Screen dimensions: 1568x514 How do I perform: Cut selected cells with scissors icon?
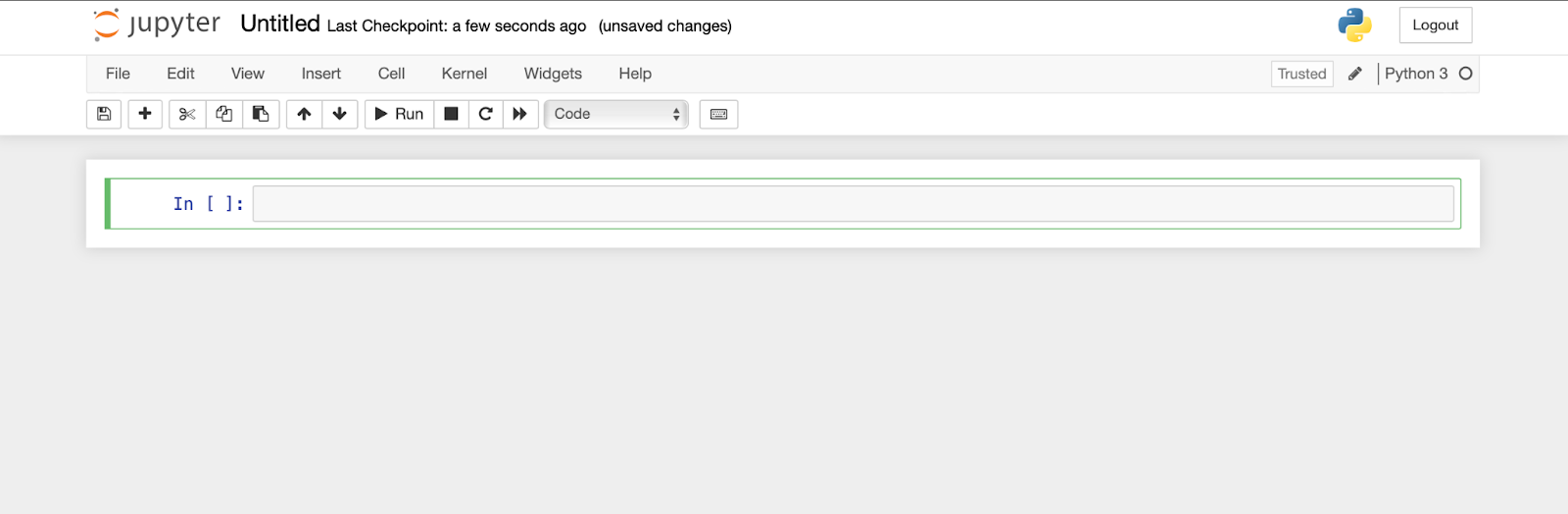[x=187, y=114]
